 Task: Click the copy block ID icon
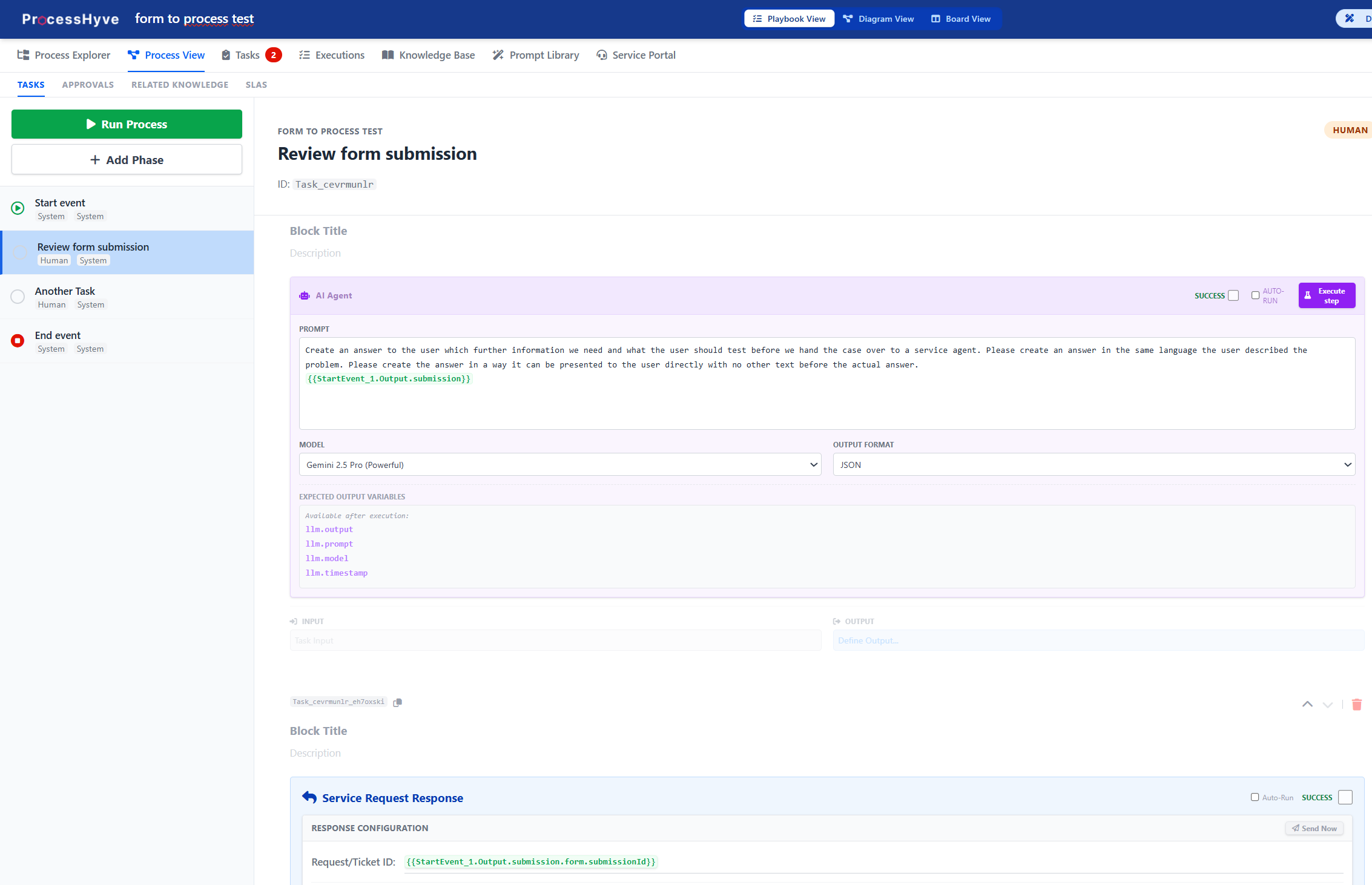click(397, 702)
